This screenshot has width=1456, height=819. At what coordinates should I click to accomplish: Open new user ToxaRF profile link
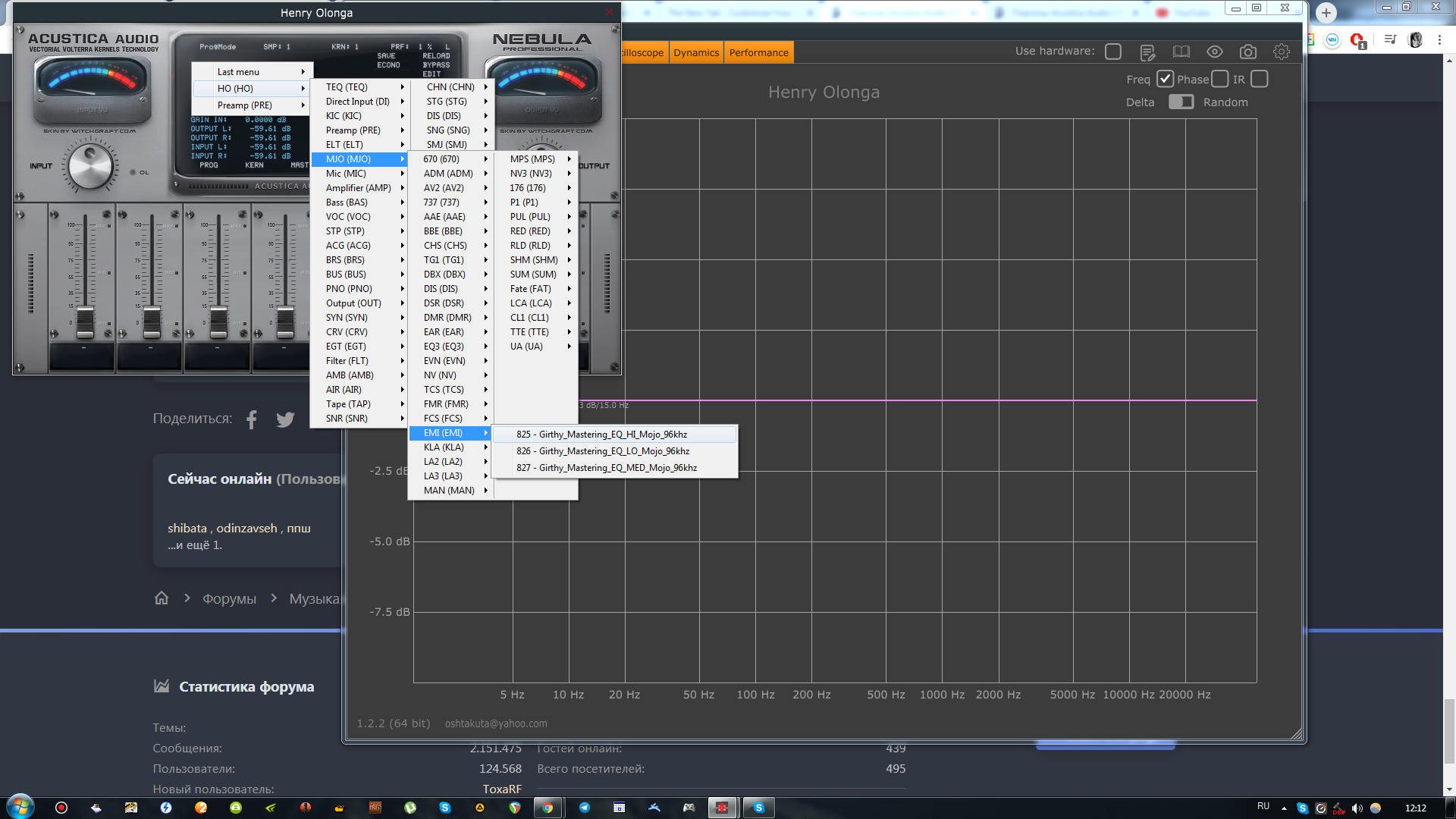[502, 789]
